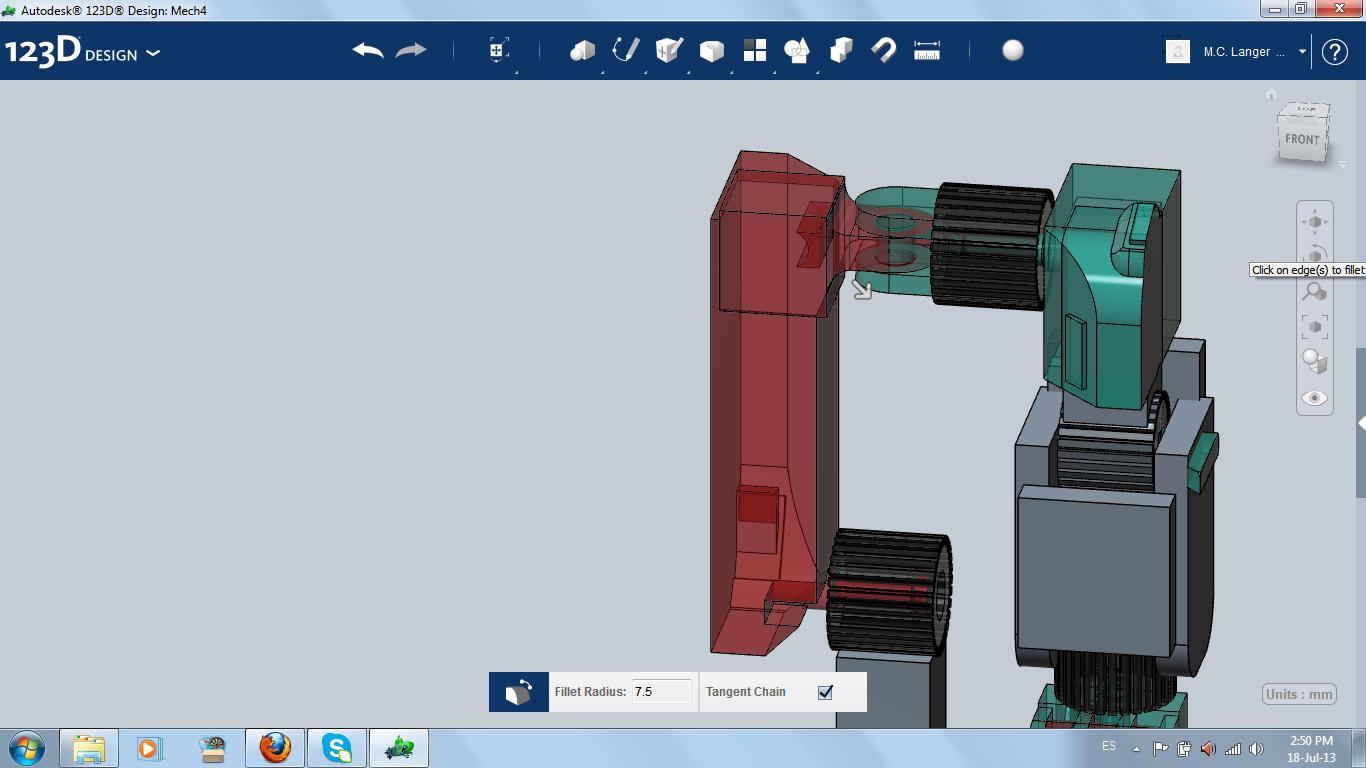Click the network signal tray icon

(x=1233, y=748)
